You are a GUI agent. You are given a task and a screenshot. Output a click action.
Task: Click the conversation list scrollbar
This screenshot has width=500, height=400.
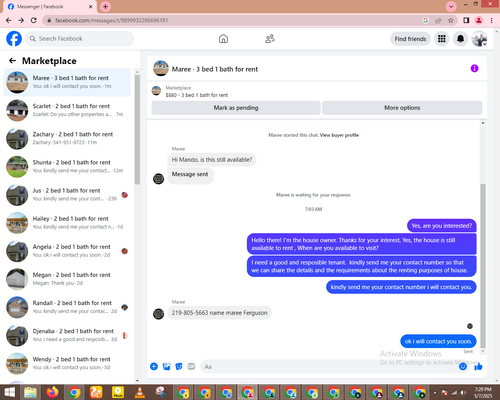pos(137,130)
